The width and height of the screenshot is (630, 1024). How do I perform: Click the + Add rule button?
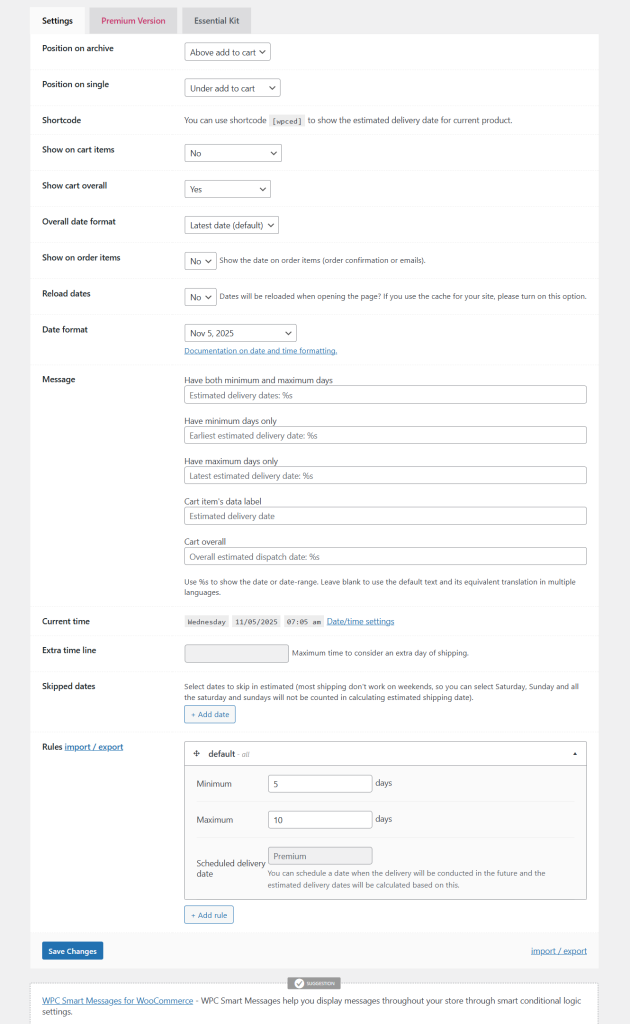pos(208,914)
